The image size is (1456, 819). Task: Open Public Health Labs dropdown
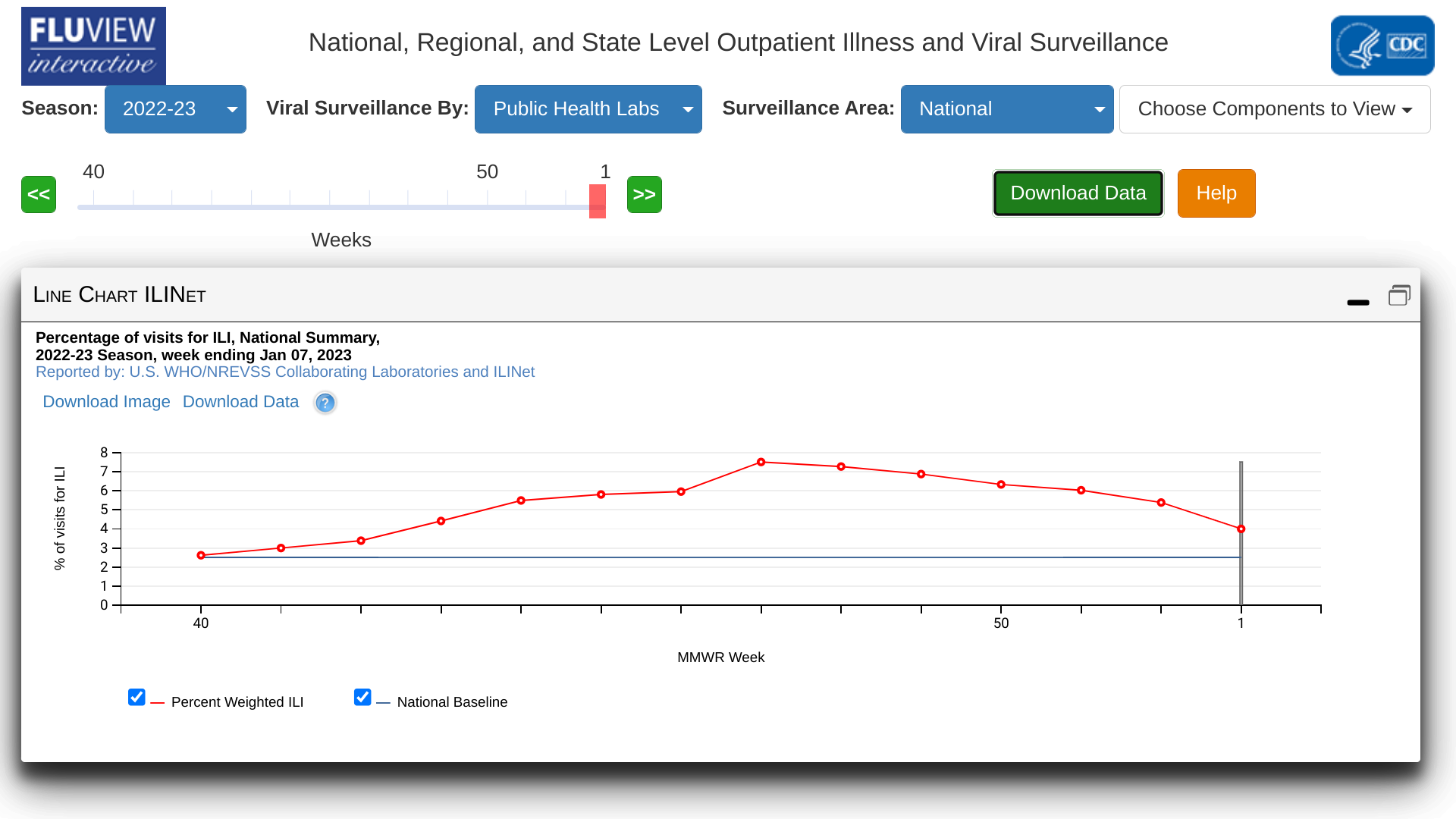pos(588,109)
